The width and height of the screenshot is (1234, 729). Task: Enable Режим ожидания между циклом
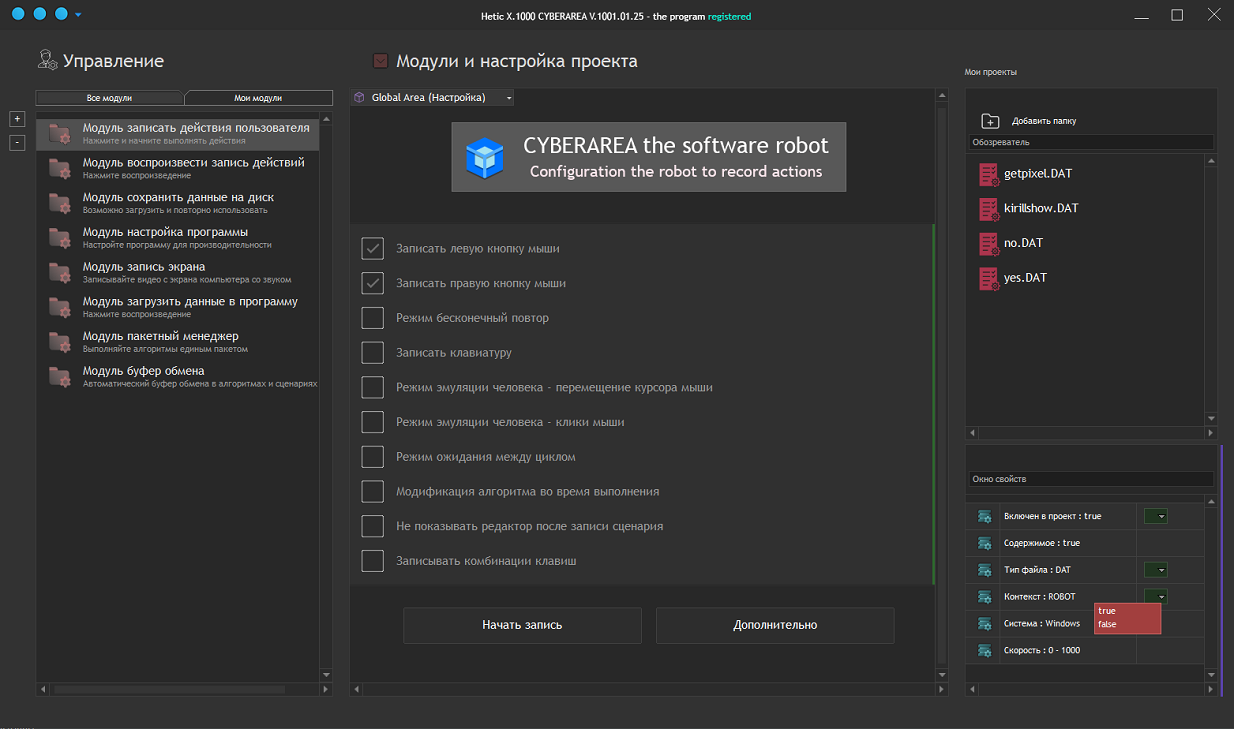pos(373,457)
